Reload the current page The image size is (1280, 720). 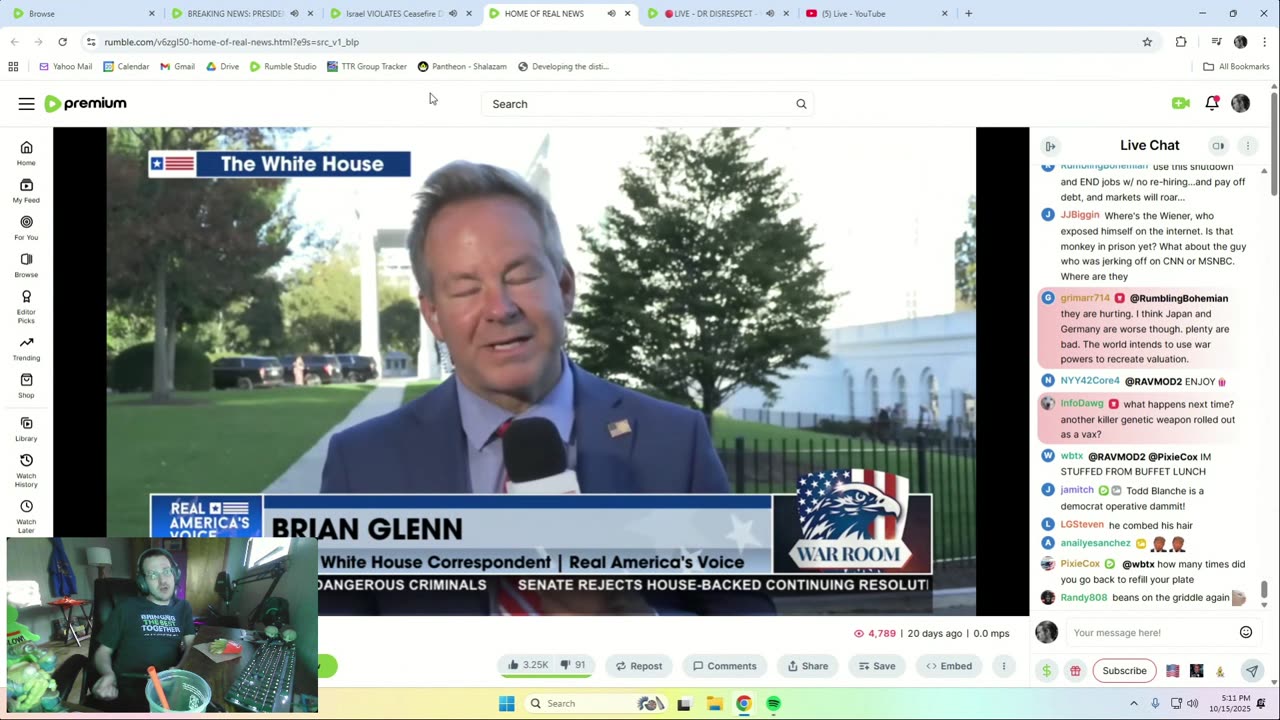click(62, 42)
